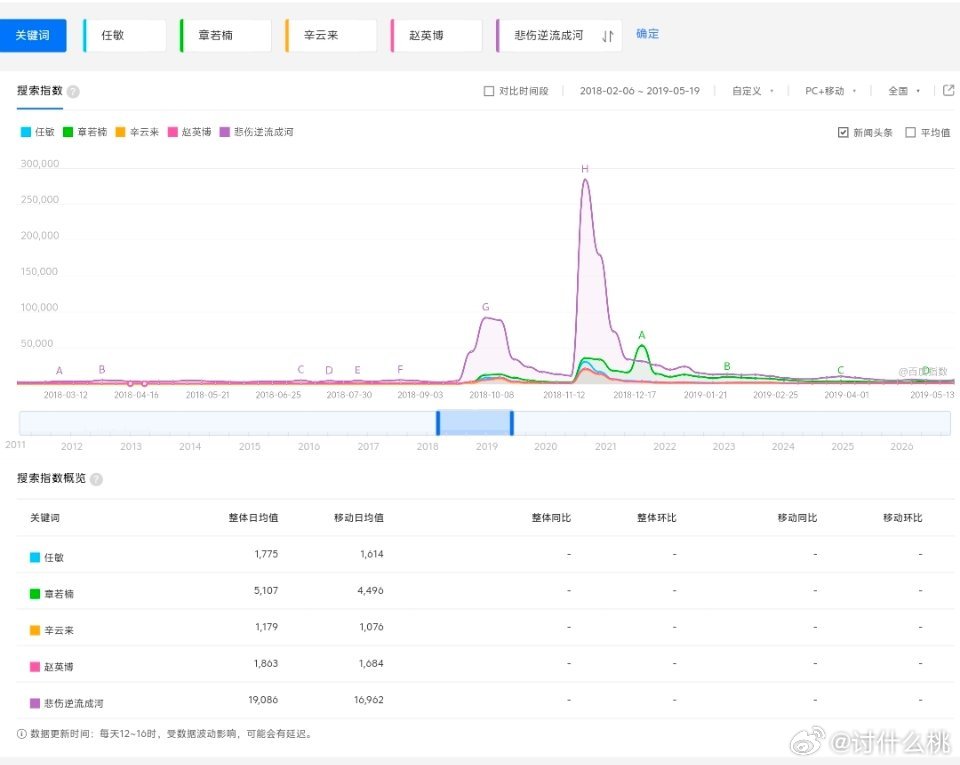Click the value 19,086 in the table
The height and width of the screenshot is (765, 960).
coord(263,700)
